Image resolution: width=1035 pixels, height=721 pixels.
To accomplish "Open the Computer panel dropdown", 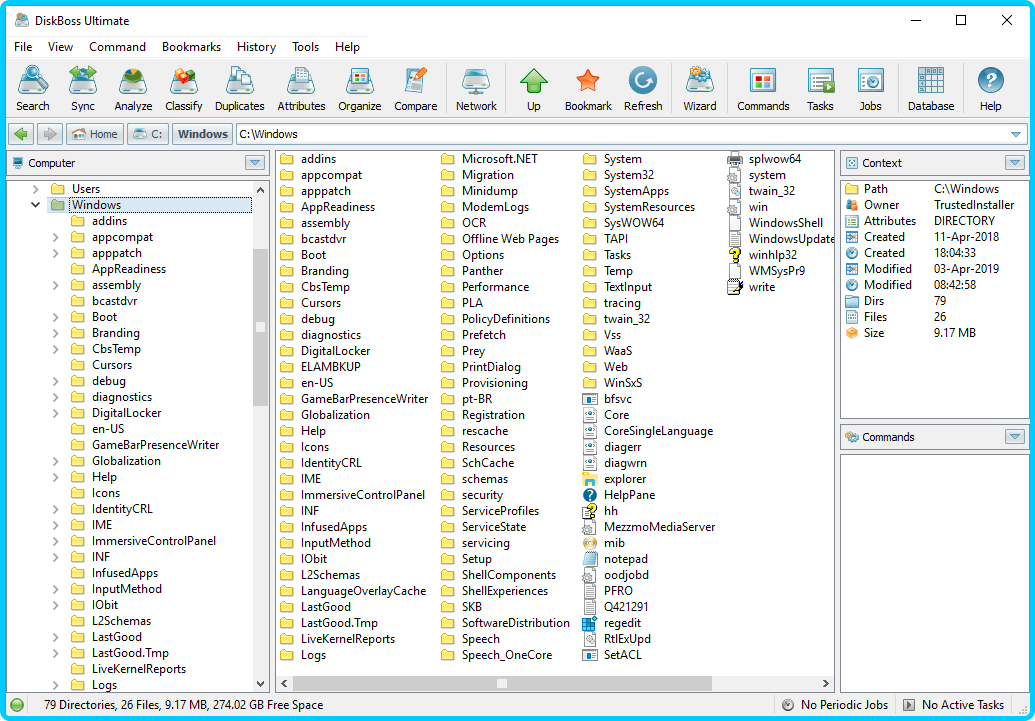I will pyautogui.click(x=255, y=163).
